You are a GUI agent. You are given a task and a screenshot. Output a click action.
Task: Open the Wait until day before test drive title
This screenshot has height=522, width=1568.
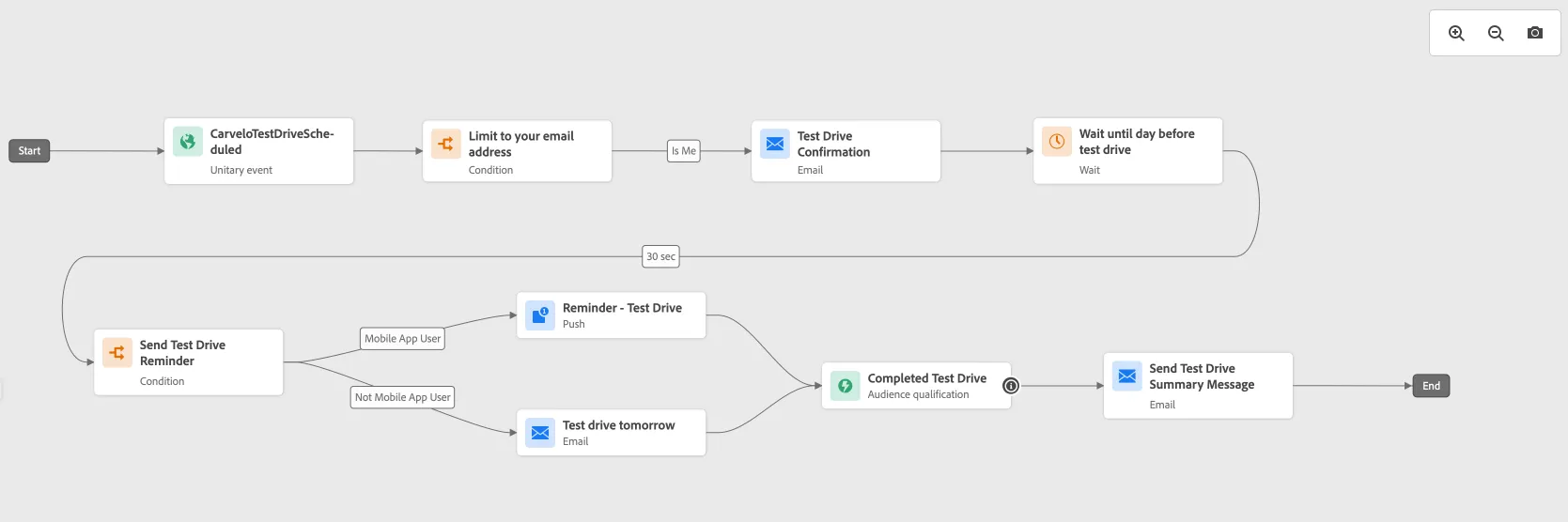(x=1137, y=142)
